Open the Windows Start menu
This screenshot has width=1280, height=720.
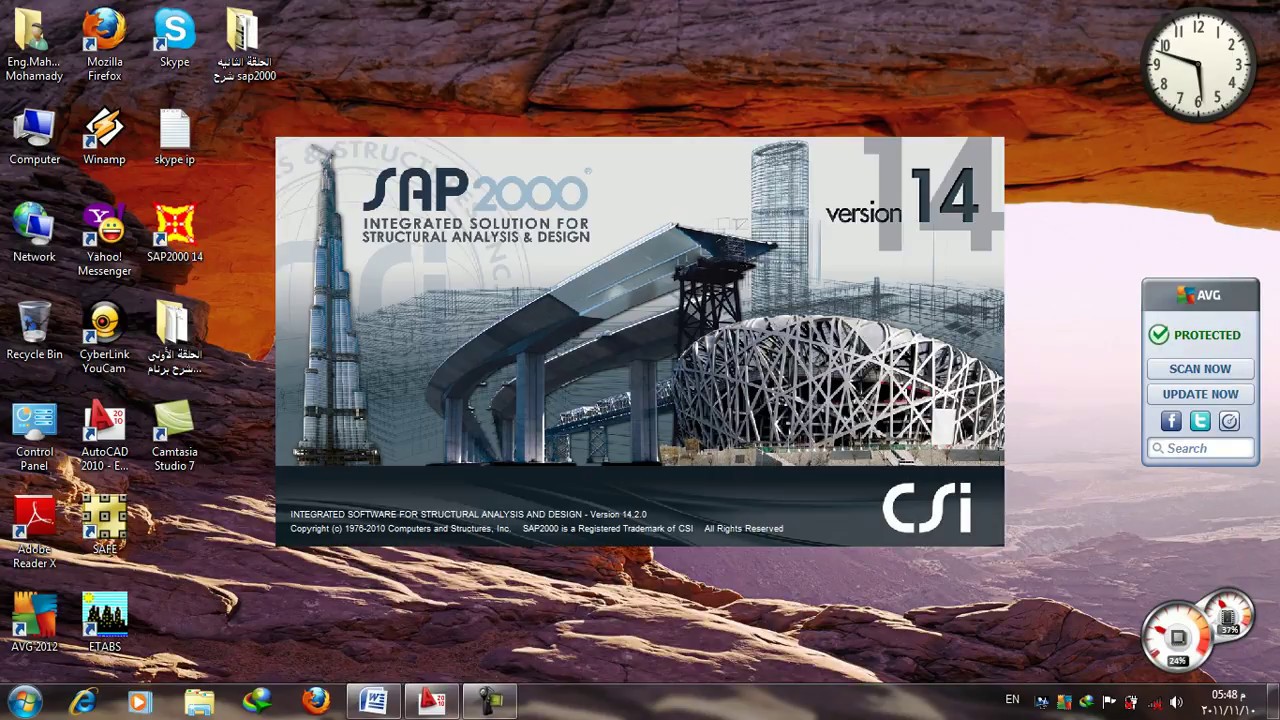click(24, 701)
